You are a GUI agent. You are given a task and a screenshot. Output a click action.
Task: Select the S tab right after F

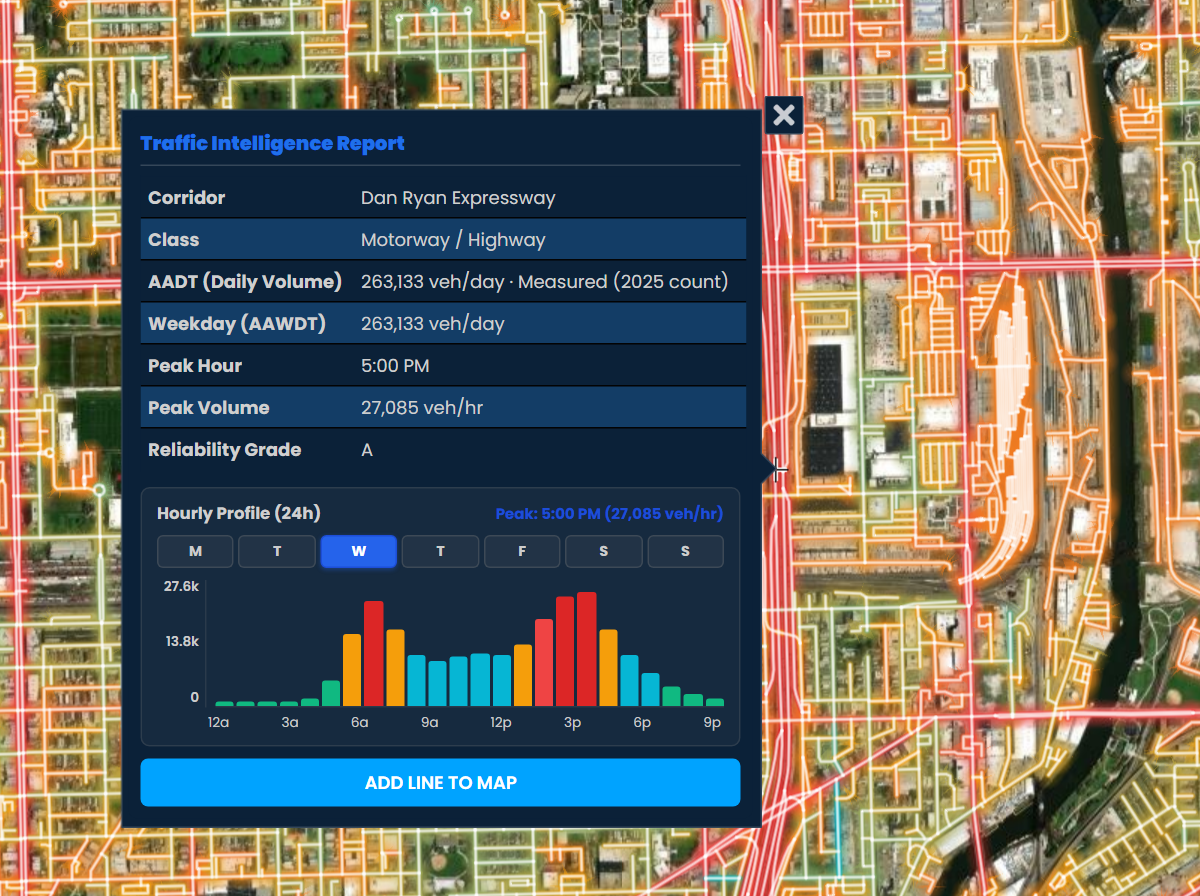[x=604, y=552]
